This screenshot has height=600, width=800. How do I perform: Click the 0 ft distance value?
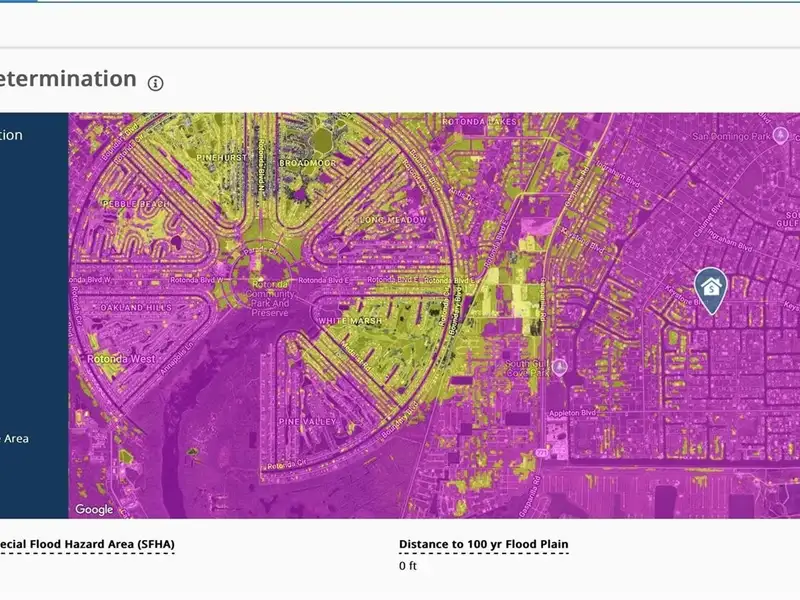(x=408, y=567)
